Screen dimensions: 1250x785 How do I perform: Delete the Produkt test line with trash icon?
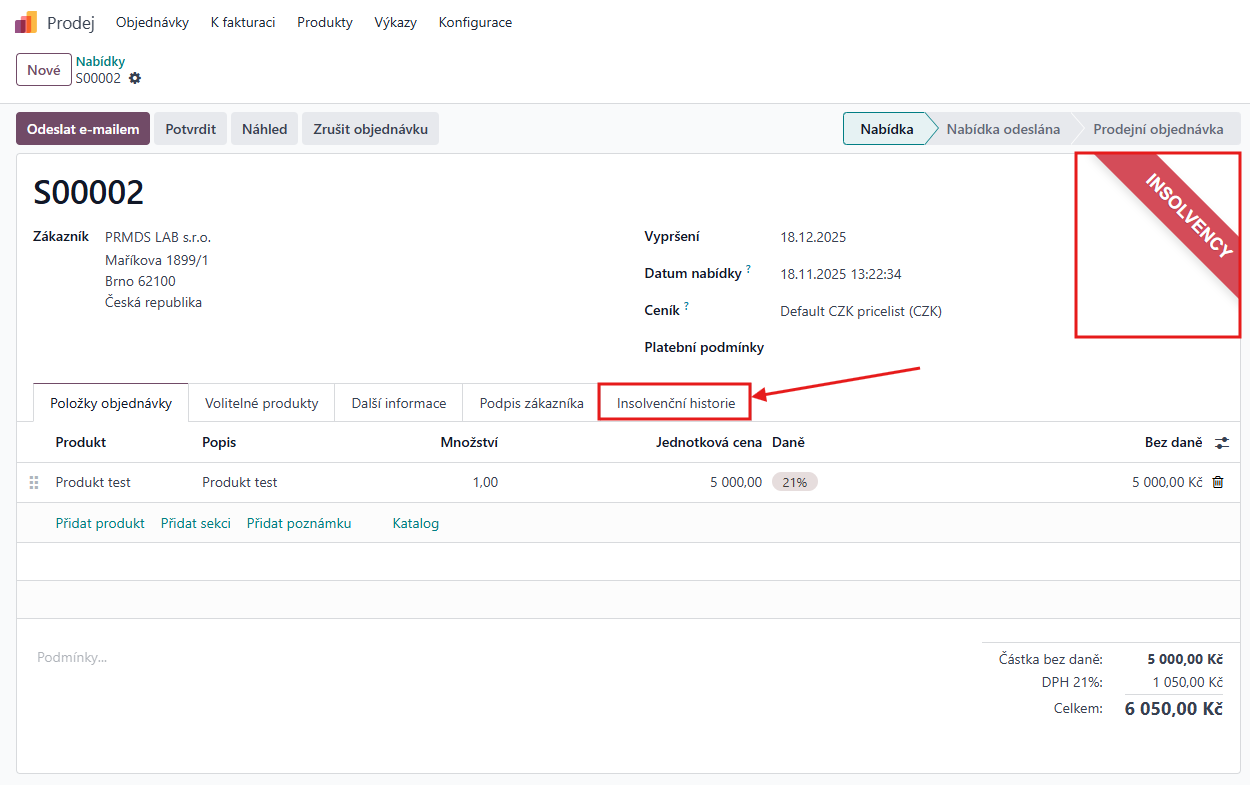(x=1217, y=482)
